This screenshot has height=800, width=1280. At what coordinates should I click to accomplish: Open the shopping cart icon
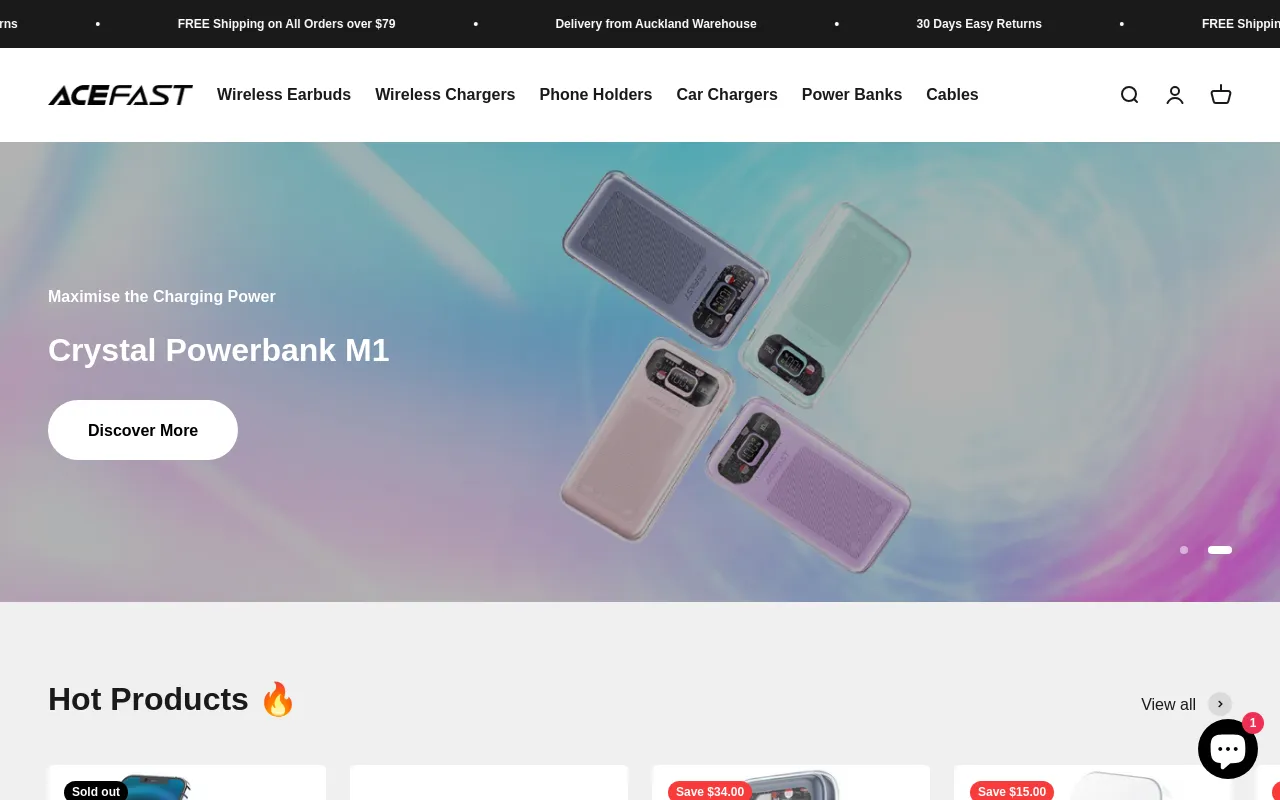pos(1221,95)
